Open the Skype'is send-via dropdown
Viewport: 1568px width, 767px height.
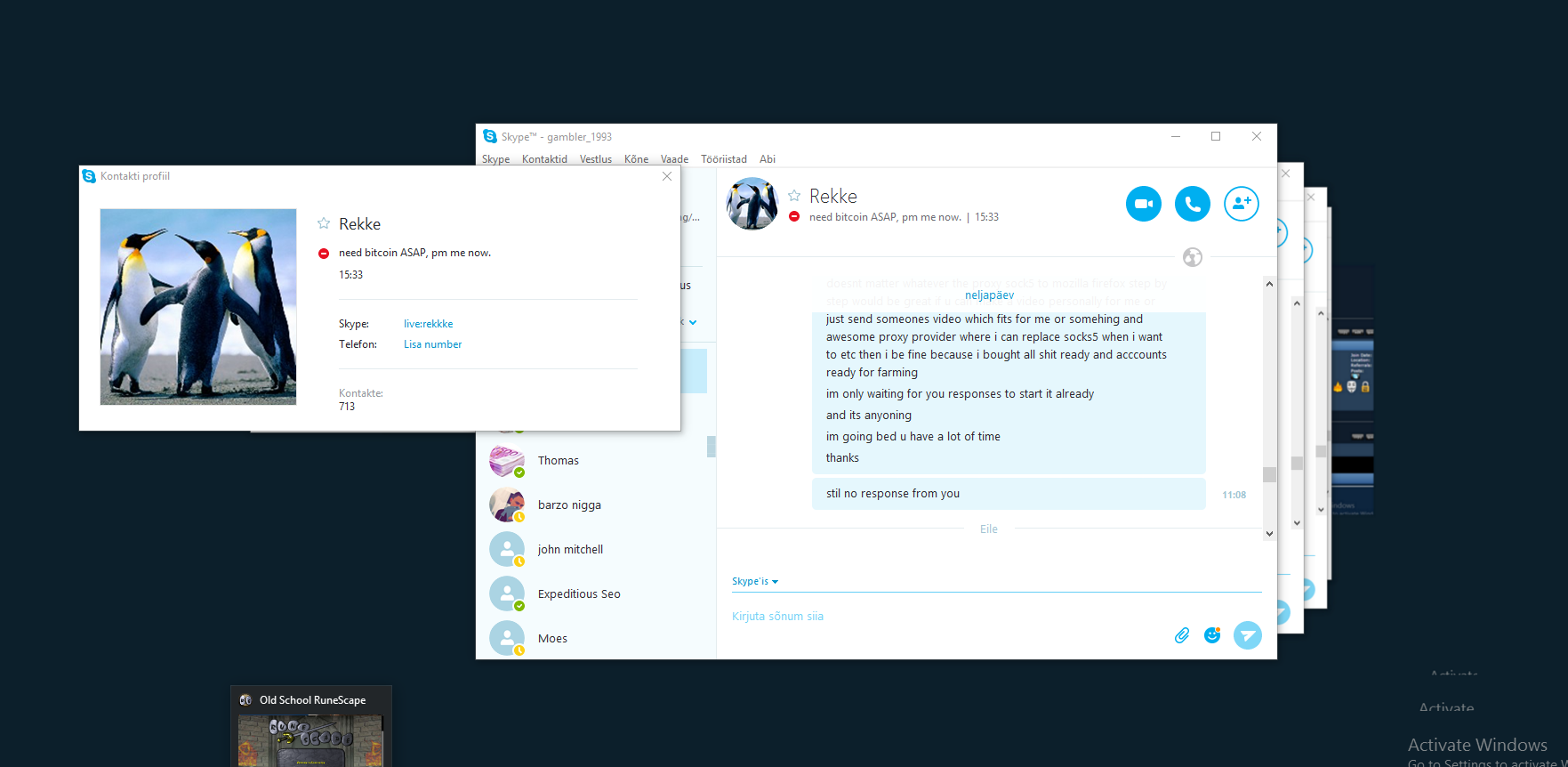coord(755,581)
